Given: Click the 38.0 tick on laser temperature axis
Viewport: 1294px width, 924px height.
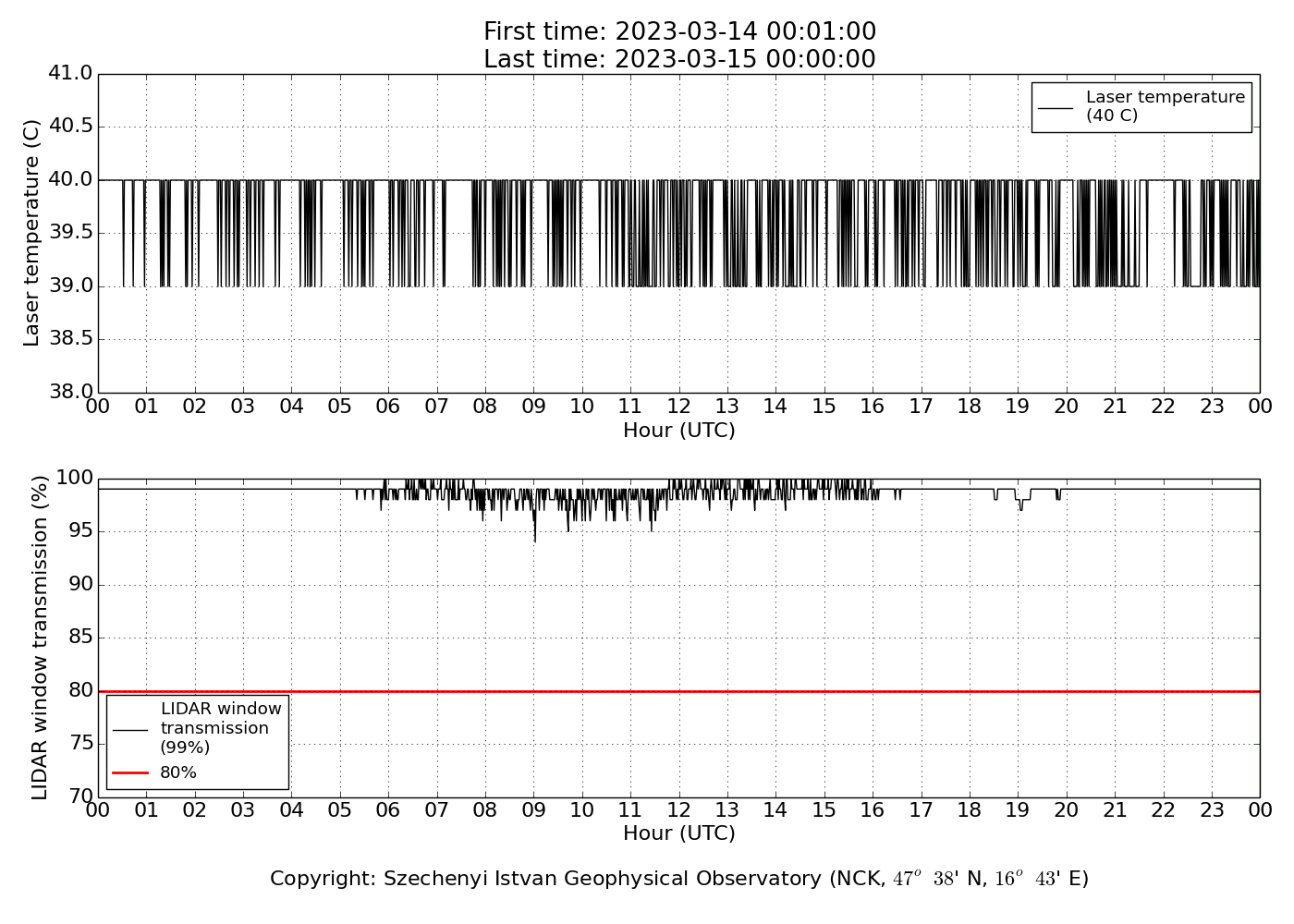Looking at the screenshot, I should click(x=70, y=392).
